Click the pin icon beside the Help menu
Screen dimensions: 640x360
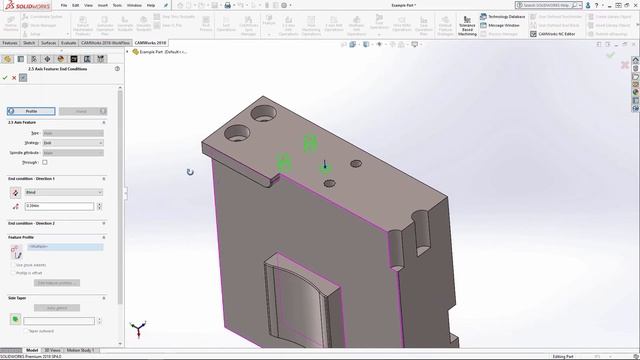coord(166,5)
